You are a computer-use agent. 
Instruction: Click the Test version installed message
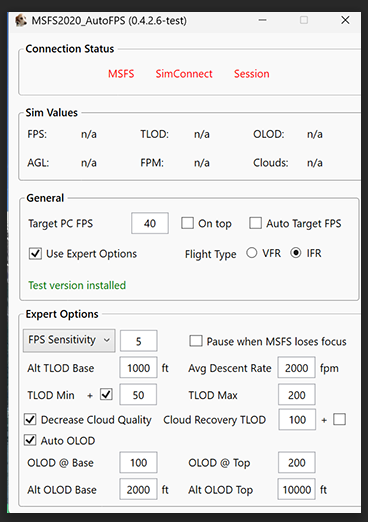(x=77, y=285)
